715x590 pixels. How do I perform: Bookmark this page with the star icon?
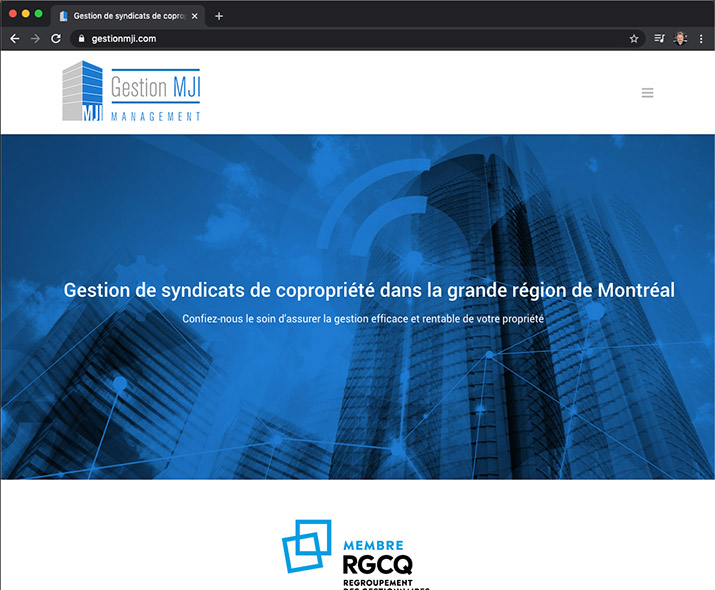point(634,39)
